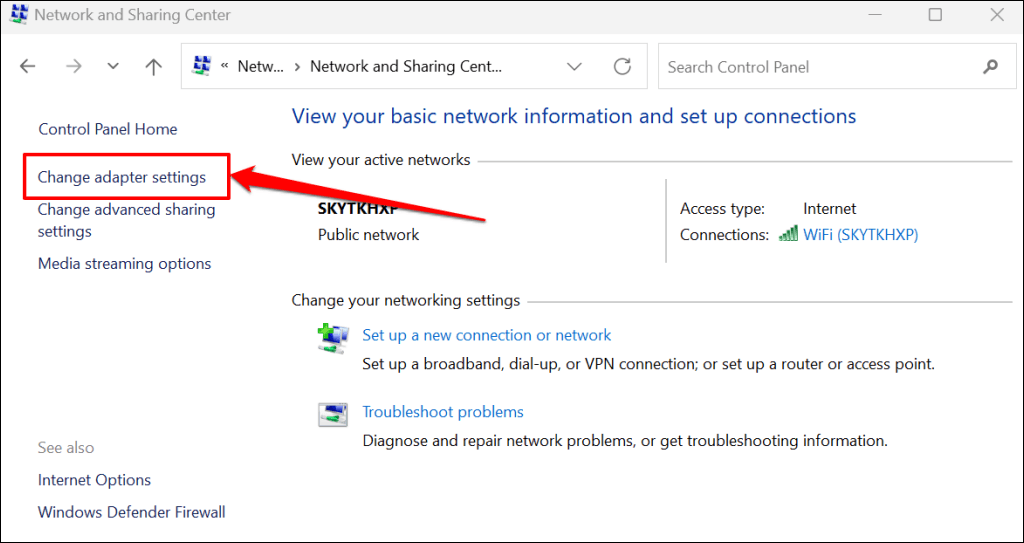The image size is (1024, 543).
Task: Click the breadcrumb overflow chevron
Action: pyautogui.click(x=226, y=67)
